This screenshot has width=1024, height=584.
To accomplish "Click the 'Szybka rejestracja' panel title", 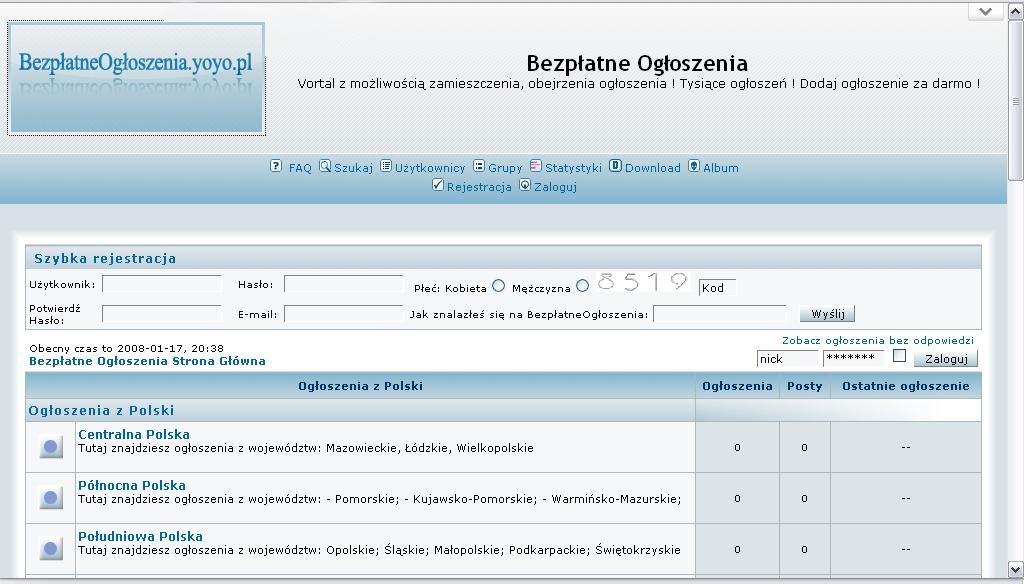I will 105,258.
